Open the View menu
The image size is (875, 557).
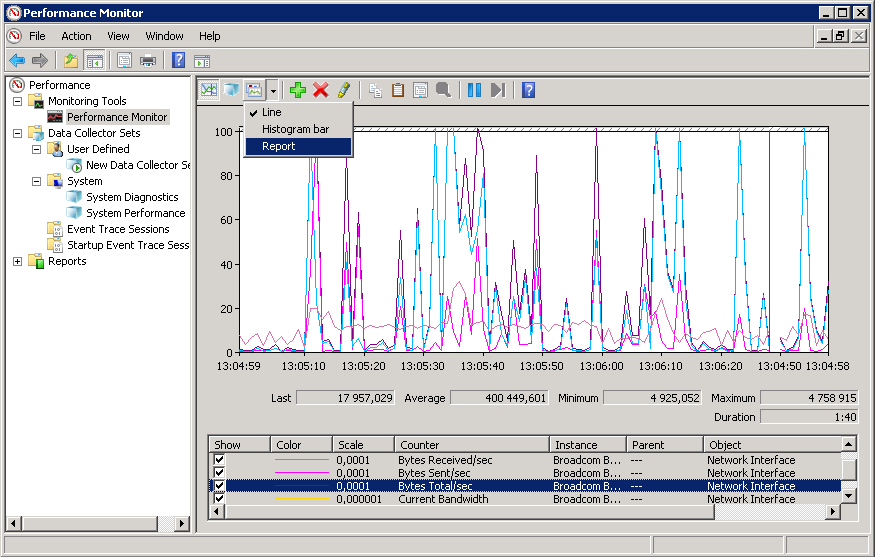click(118, 36)
